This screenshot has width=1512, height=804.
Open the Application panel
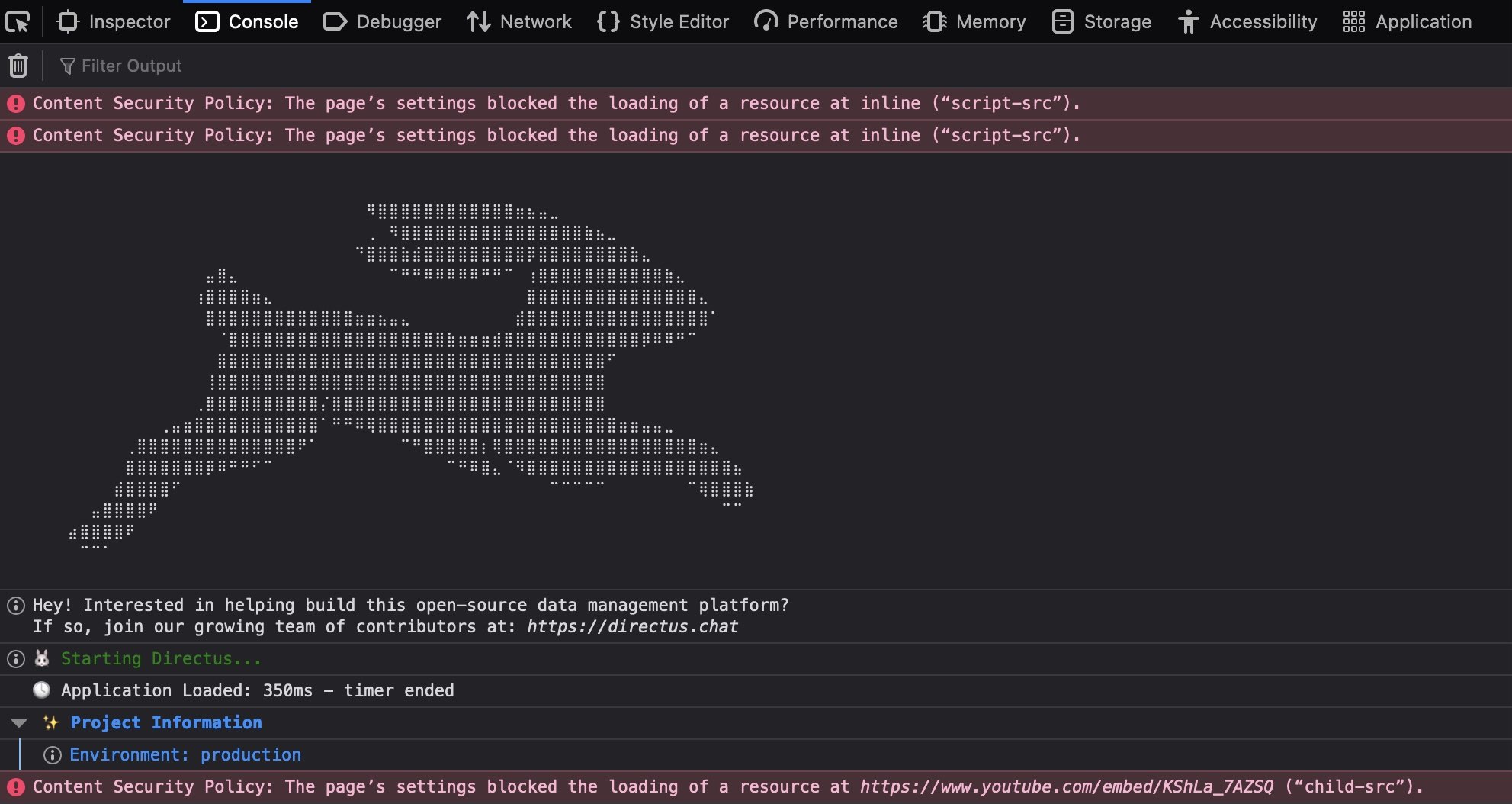(x=1407, y=21)
